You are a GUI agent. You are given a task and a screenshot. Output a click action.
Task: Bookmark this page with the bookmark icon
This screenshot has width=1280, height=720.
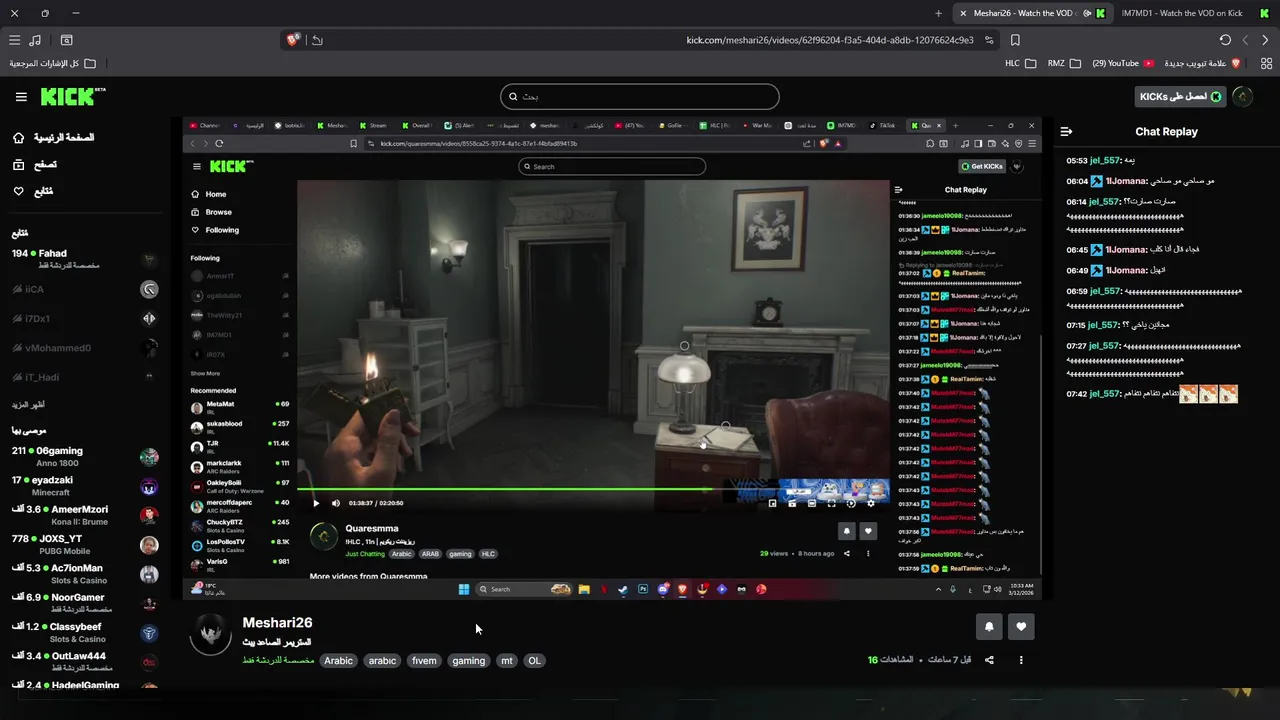pos(1015,40)
